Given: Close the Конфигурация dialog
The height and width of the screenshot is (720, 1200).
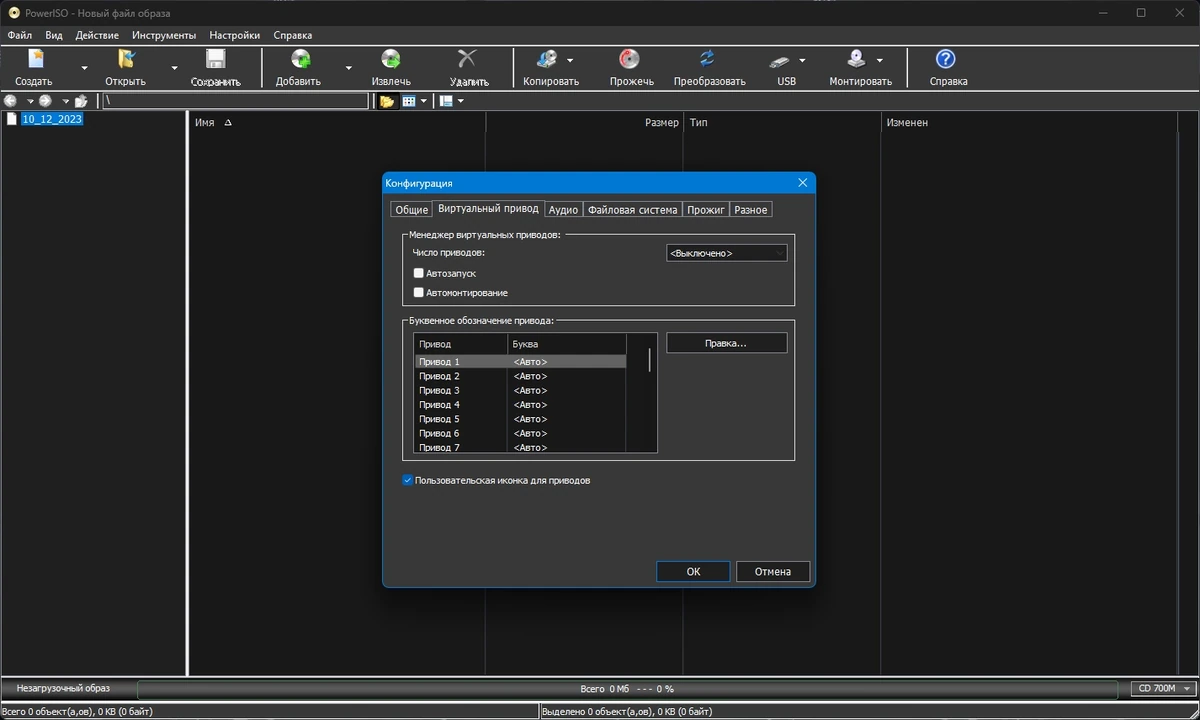Looking at the screenshot, I should [x=802, y=183].
